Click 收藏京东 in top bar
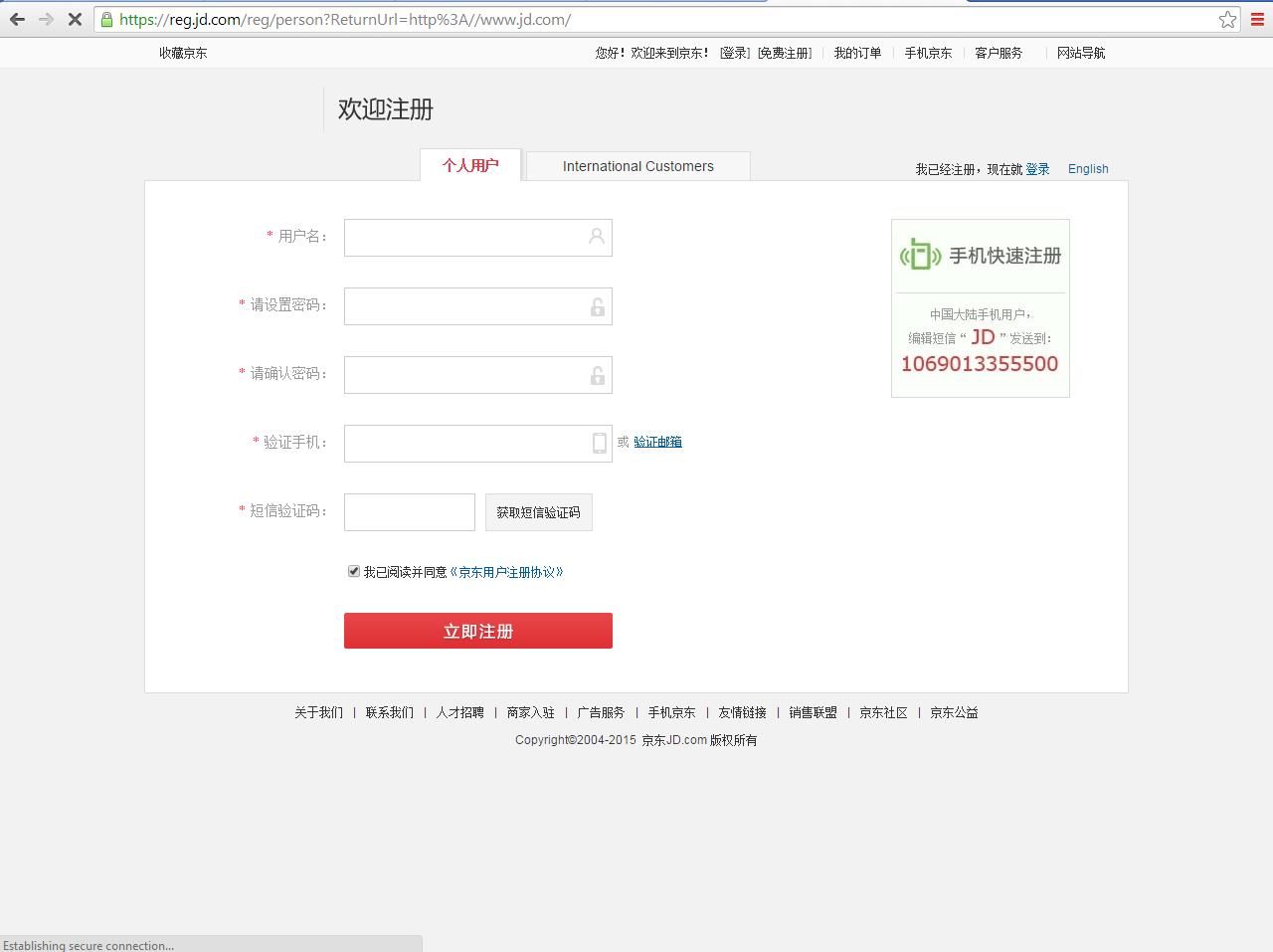 (x=183, y=53)
